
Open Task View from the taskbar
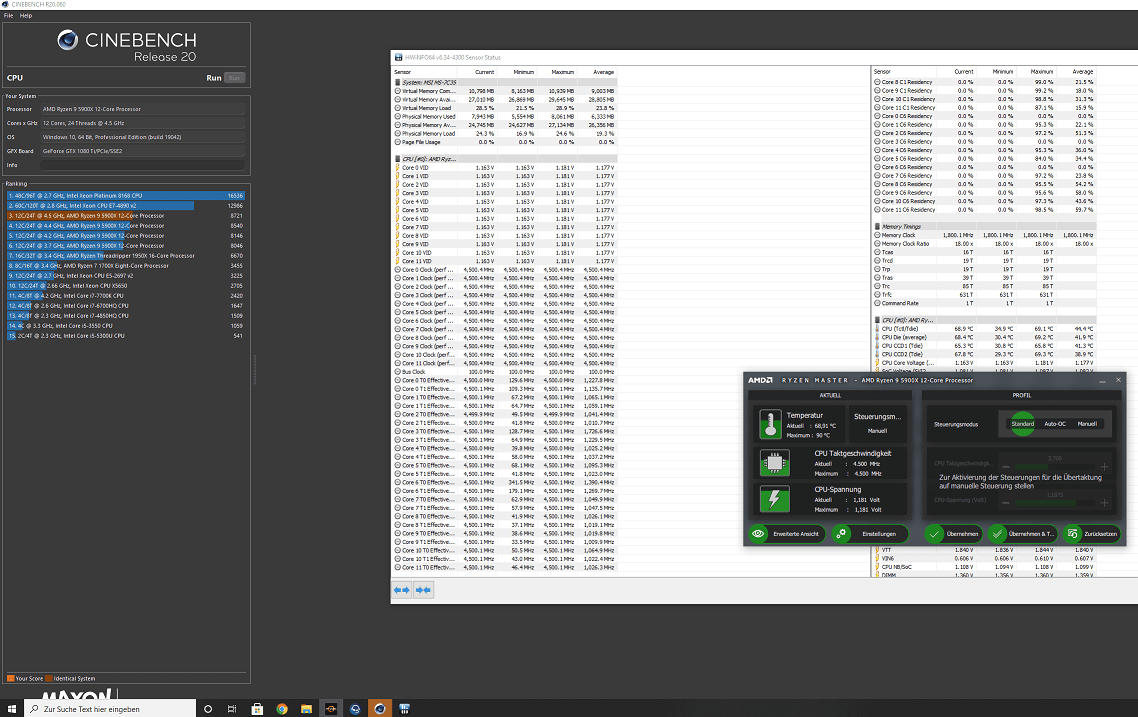pyautogui.click(x=232, y=709)
